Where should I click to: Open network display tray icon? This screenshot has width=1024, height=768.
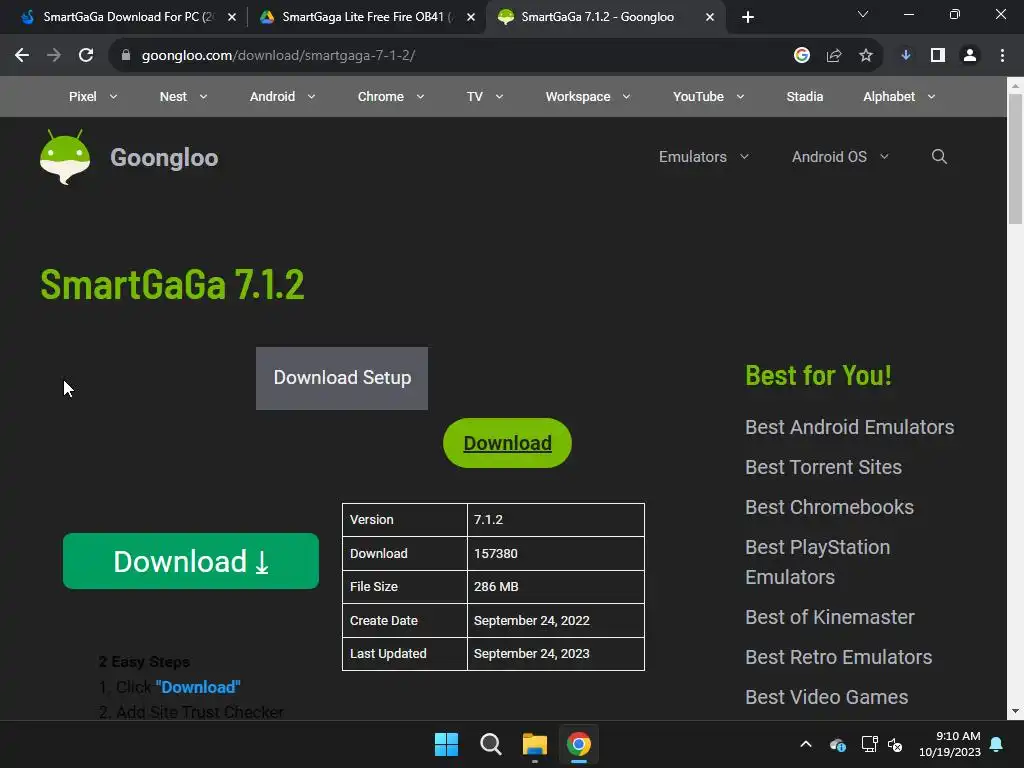click(x=869, y=744)
